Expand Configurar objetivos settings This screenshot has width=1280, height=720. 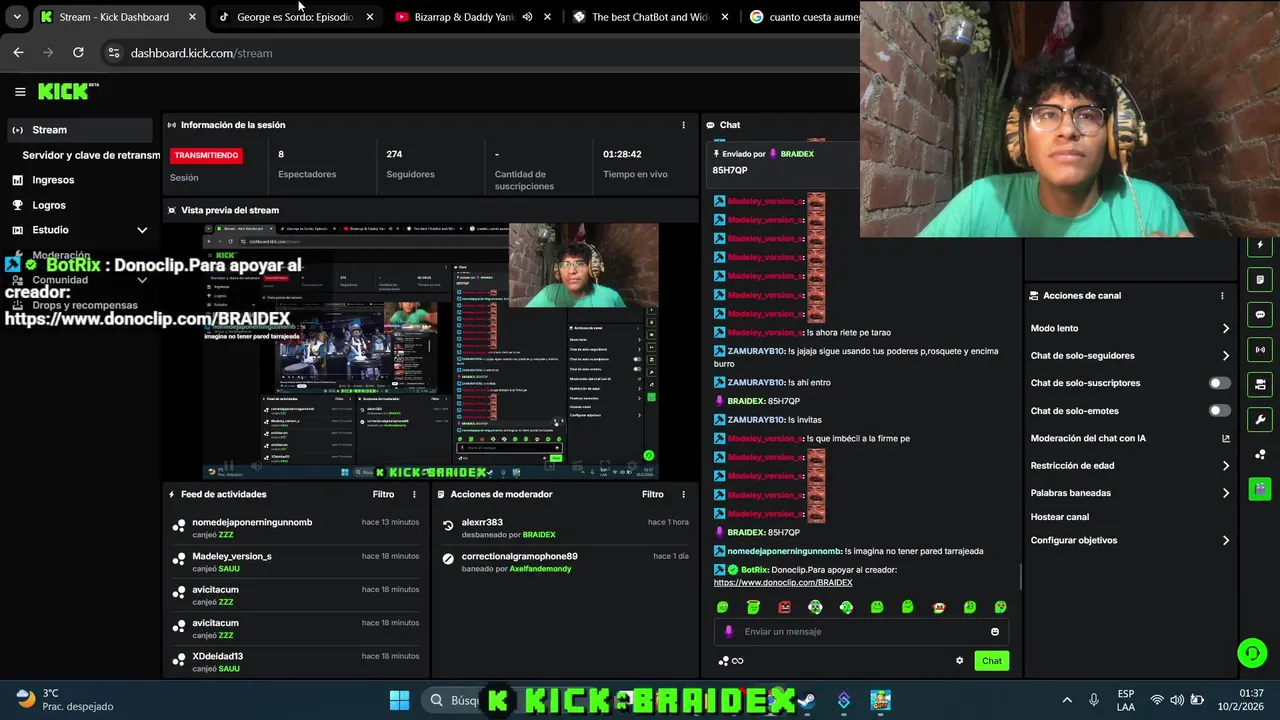pyautogui.click(x=1226, y=541)
